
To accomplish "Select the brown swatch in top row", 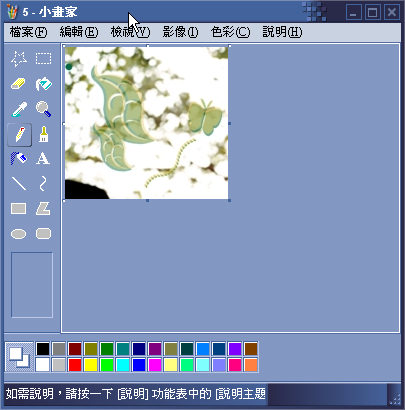I will (x=251, y=349).
